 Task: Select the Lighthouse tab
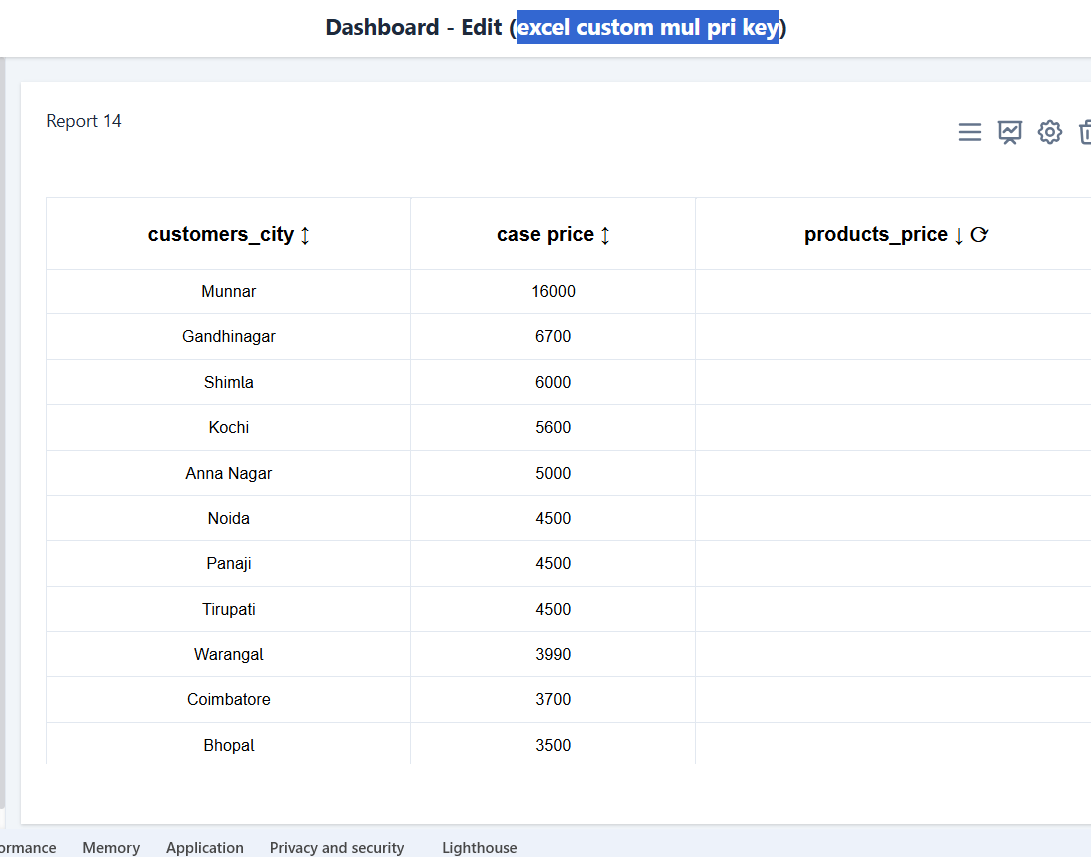[x=480, y=847]
